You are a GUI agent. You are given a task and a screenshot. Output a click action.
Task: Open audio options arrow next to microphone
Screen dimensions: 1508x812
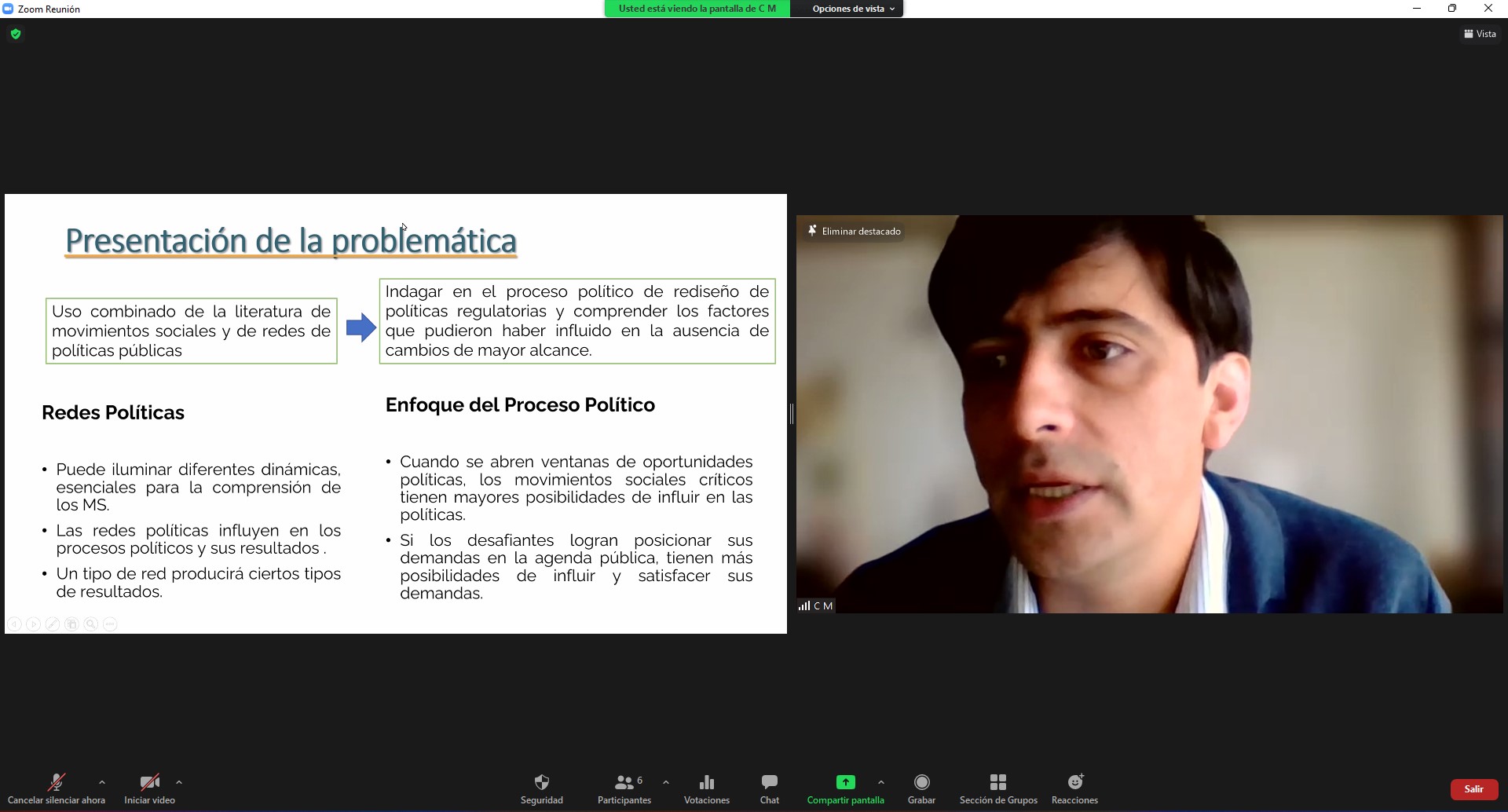pyautogui.click(x=102, y=782)
